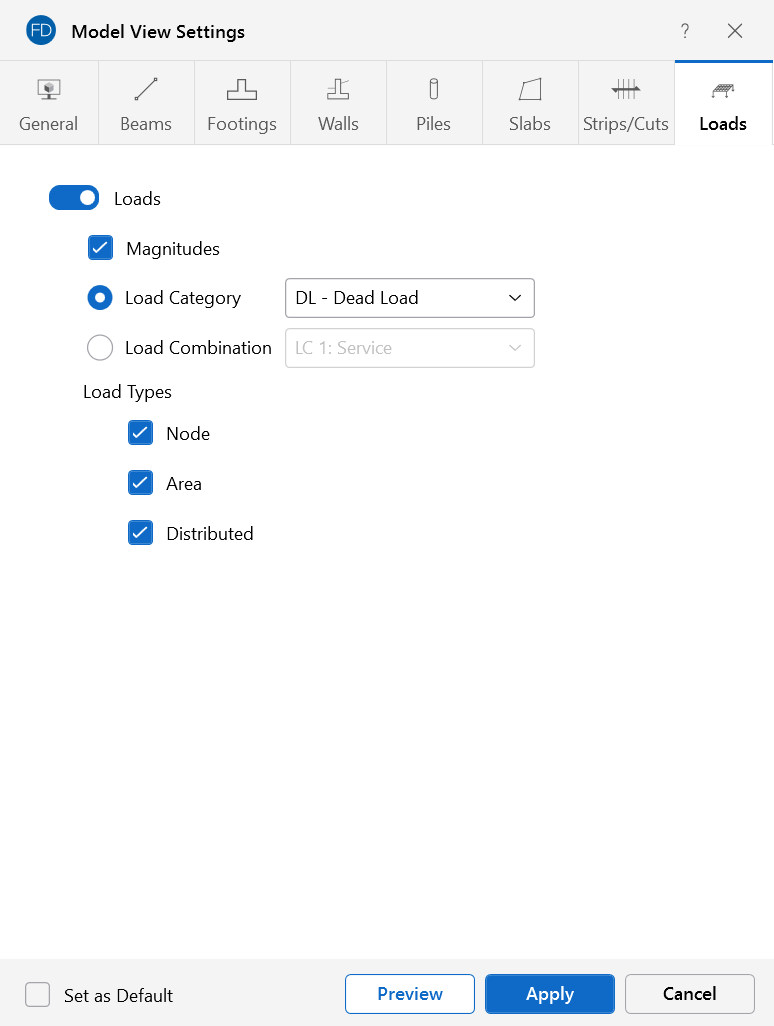Open the LC 1: Service dropdown

[x=409, y=348]
